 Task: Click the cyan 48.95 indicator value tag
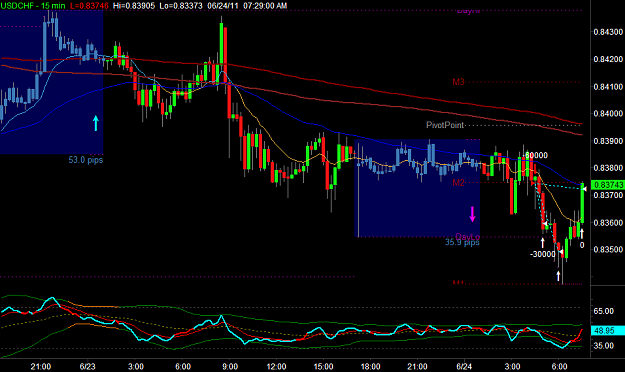[608, 331]
